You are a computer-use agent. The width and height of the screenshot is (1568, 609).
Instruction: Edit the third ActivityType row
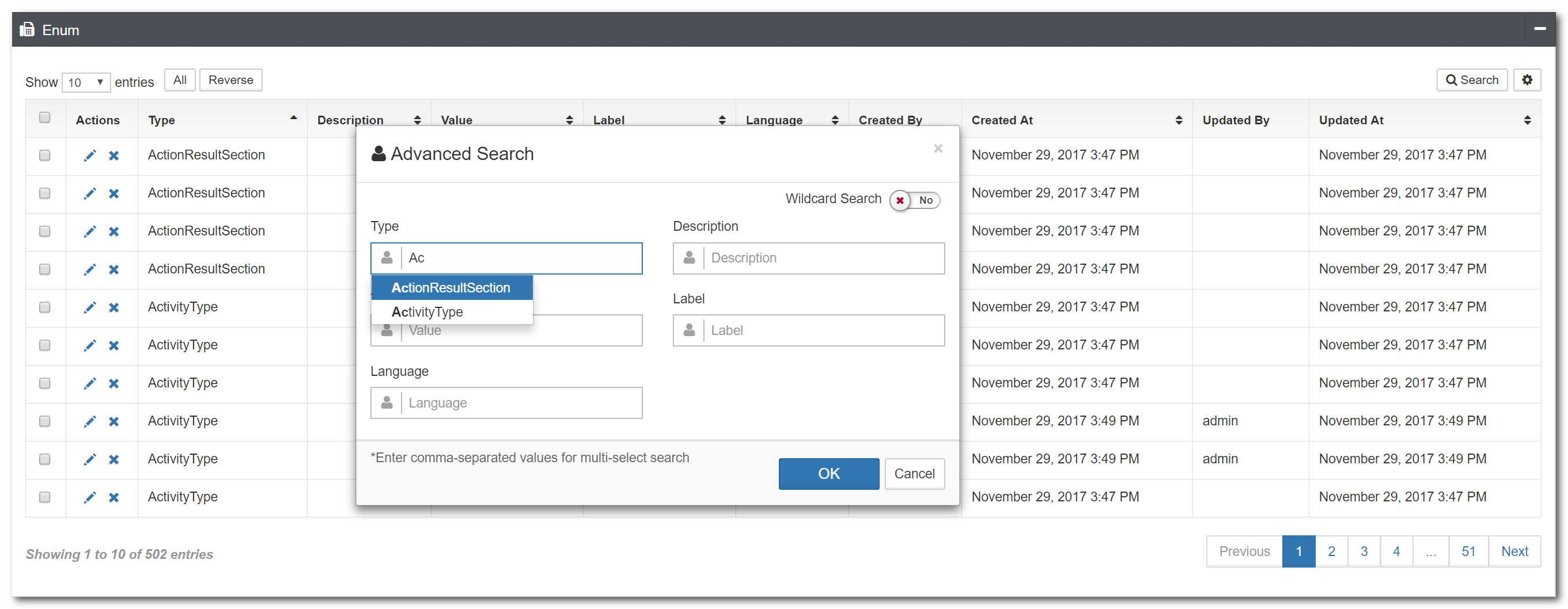click(89, 384)
